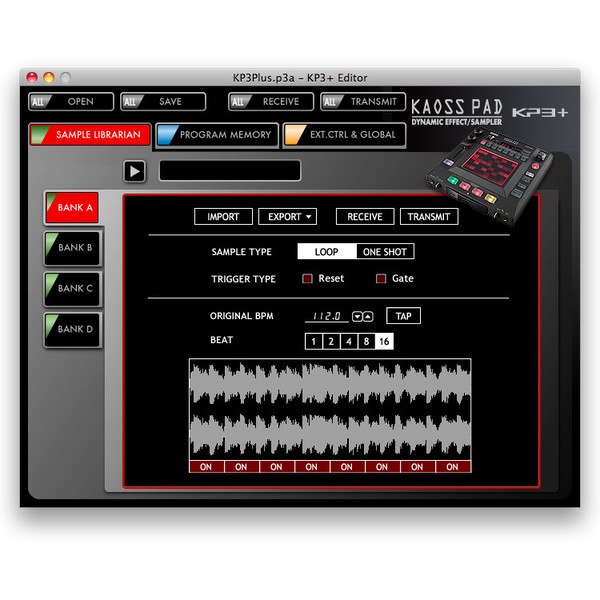The height and width of the screenshot is (600, 600).
Task: Set beat to 8
Action: pyautogui.click(x=366, y=341)
